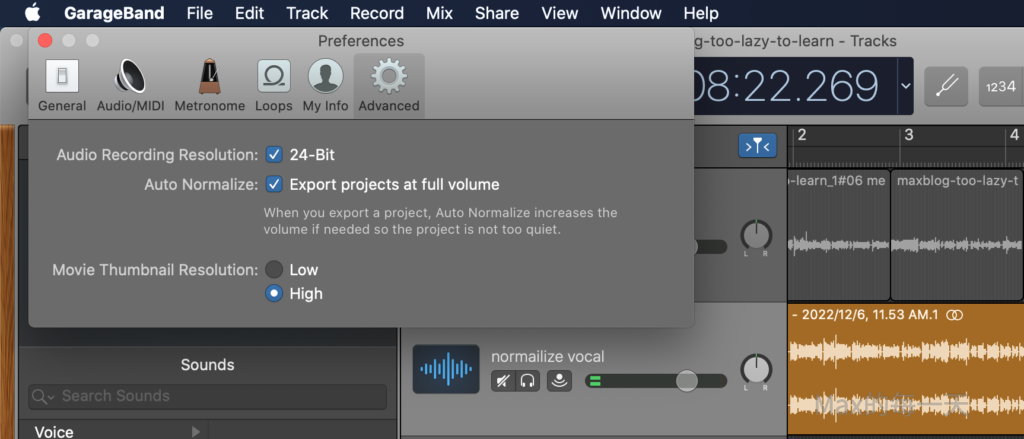Click the tuner fork icon

pos(946,86)
